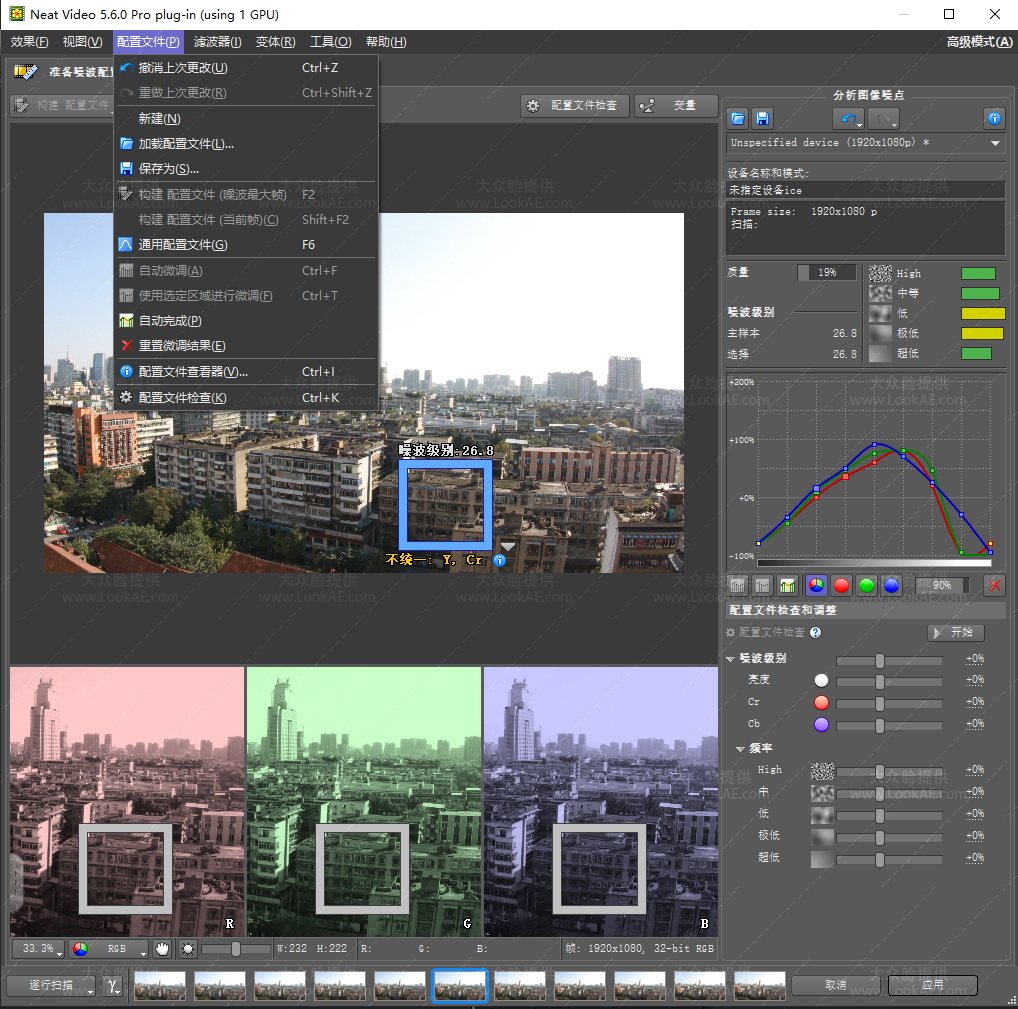Open profile file with folder icon

pyautogui.click(x=738, y=118)
